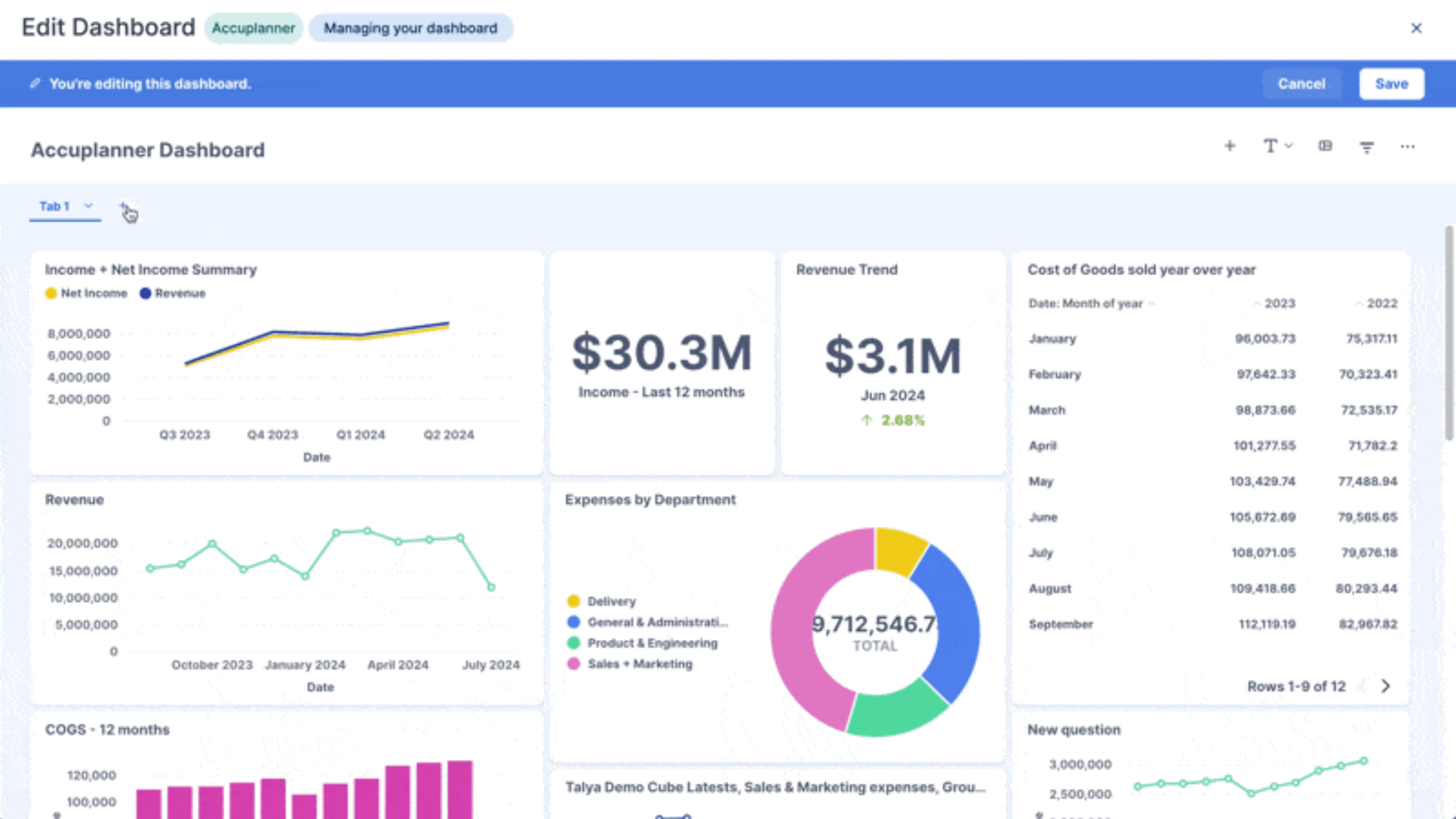This screenshot has height=819, width=1456.
Task: Click the Expenses by Department title
Action: pos(650,500)
